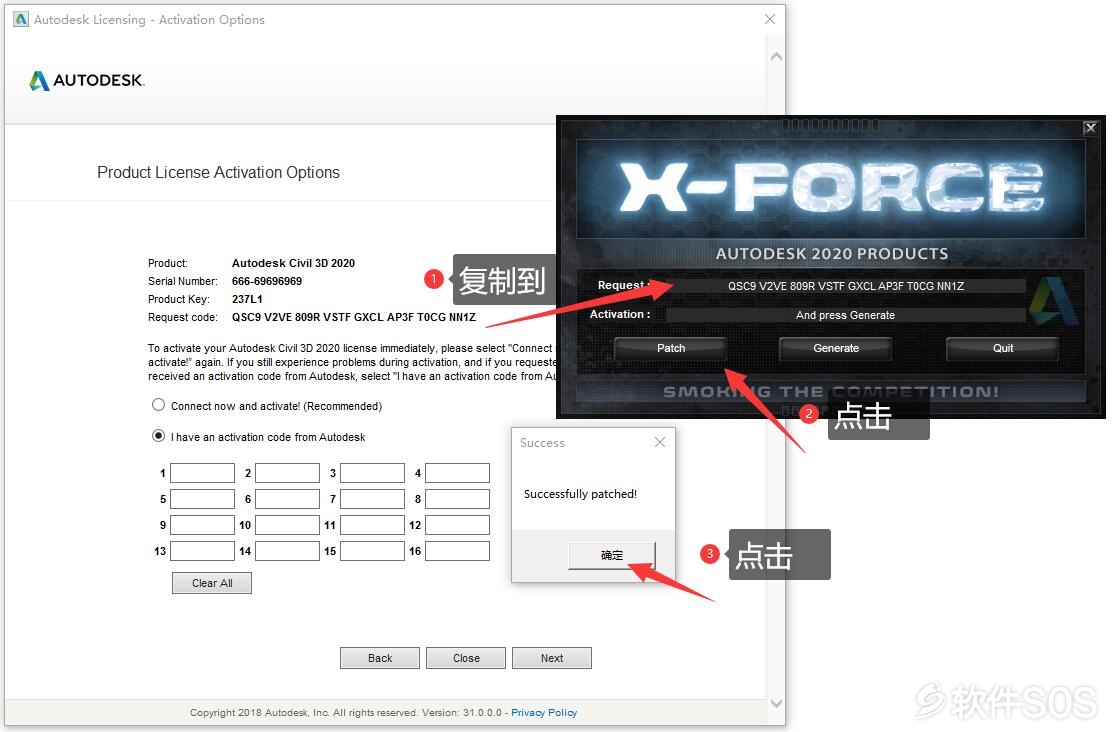Click the Clear All button
Viewport: 1114px width, 732px height.
tap(212, 583)
